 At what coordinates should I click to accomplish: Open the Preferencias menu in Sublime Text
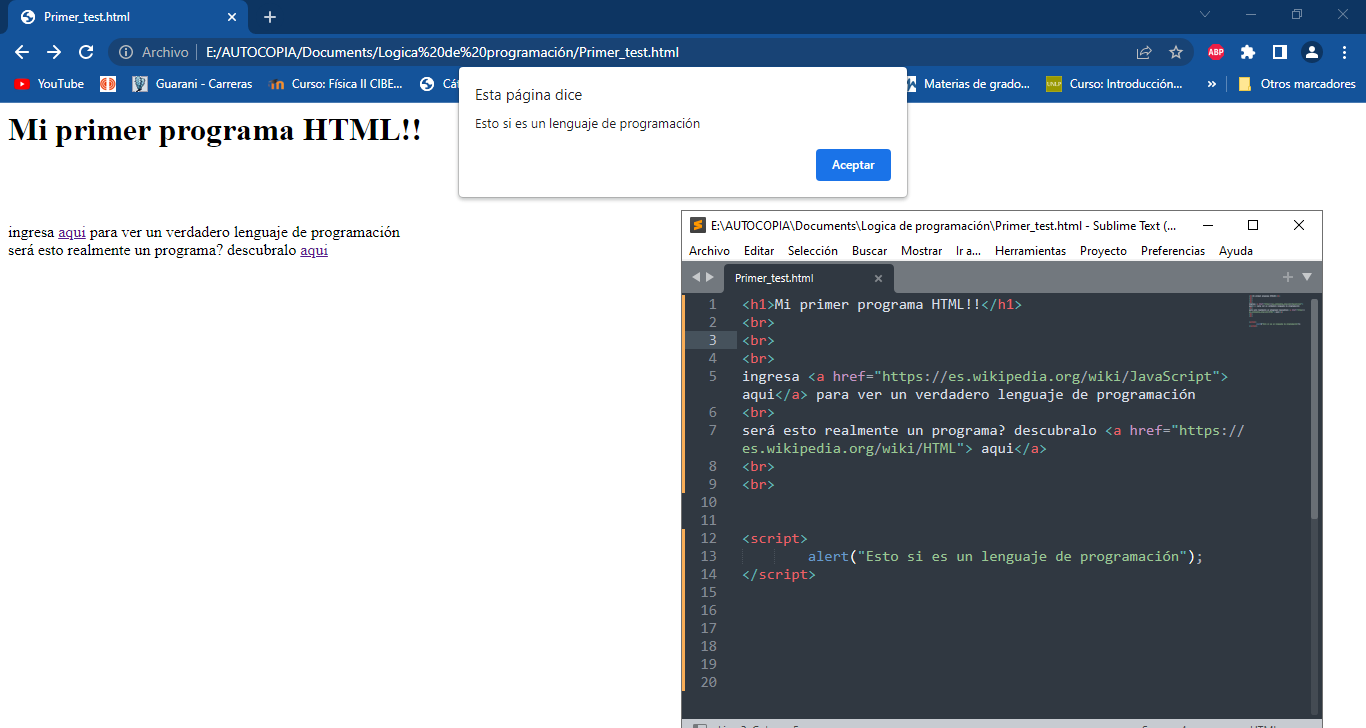pyautogui.click(x=1173, y=251)
